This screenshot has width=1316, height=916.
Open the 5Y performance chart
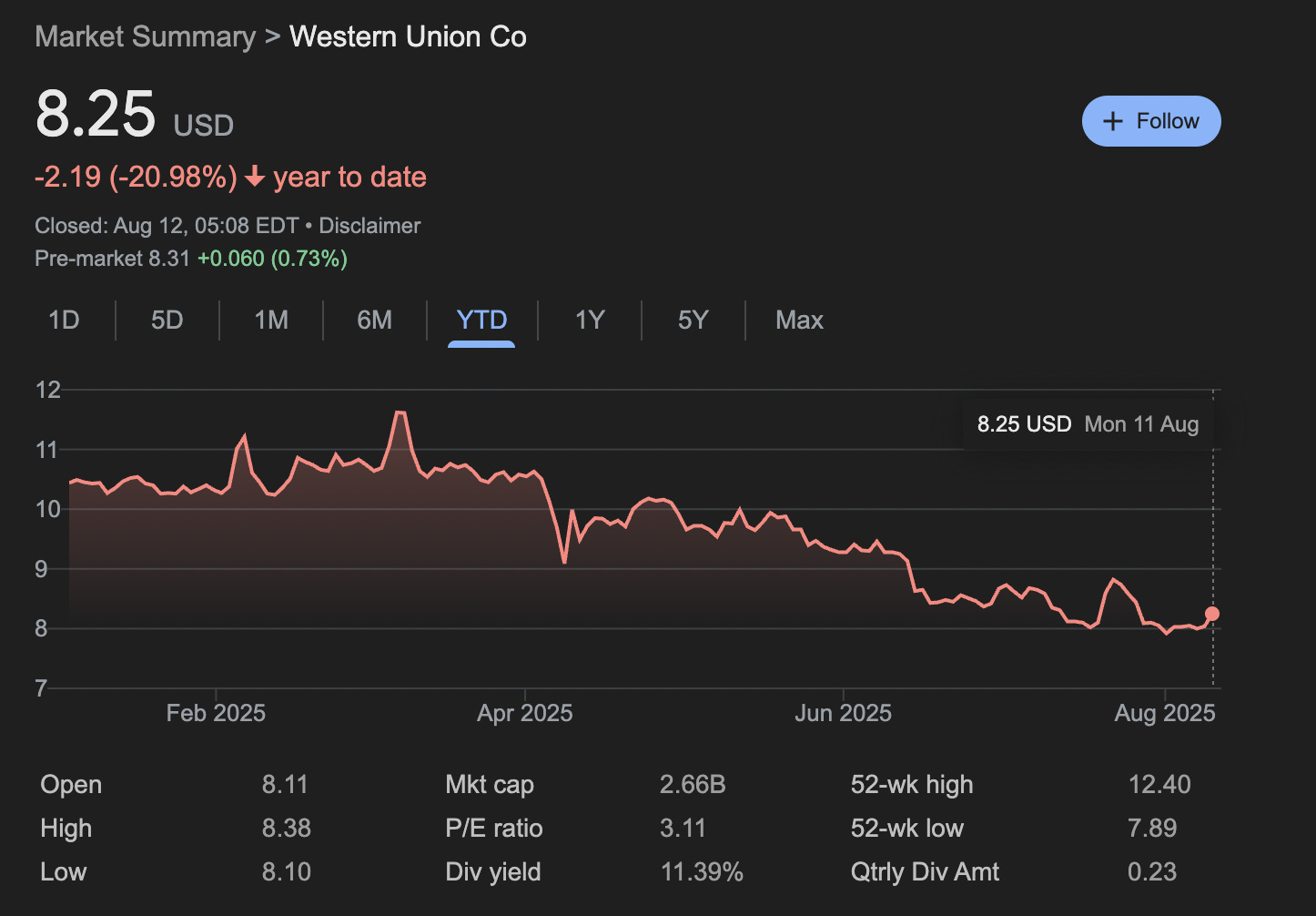coord(693,321)
